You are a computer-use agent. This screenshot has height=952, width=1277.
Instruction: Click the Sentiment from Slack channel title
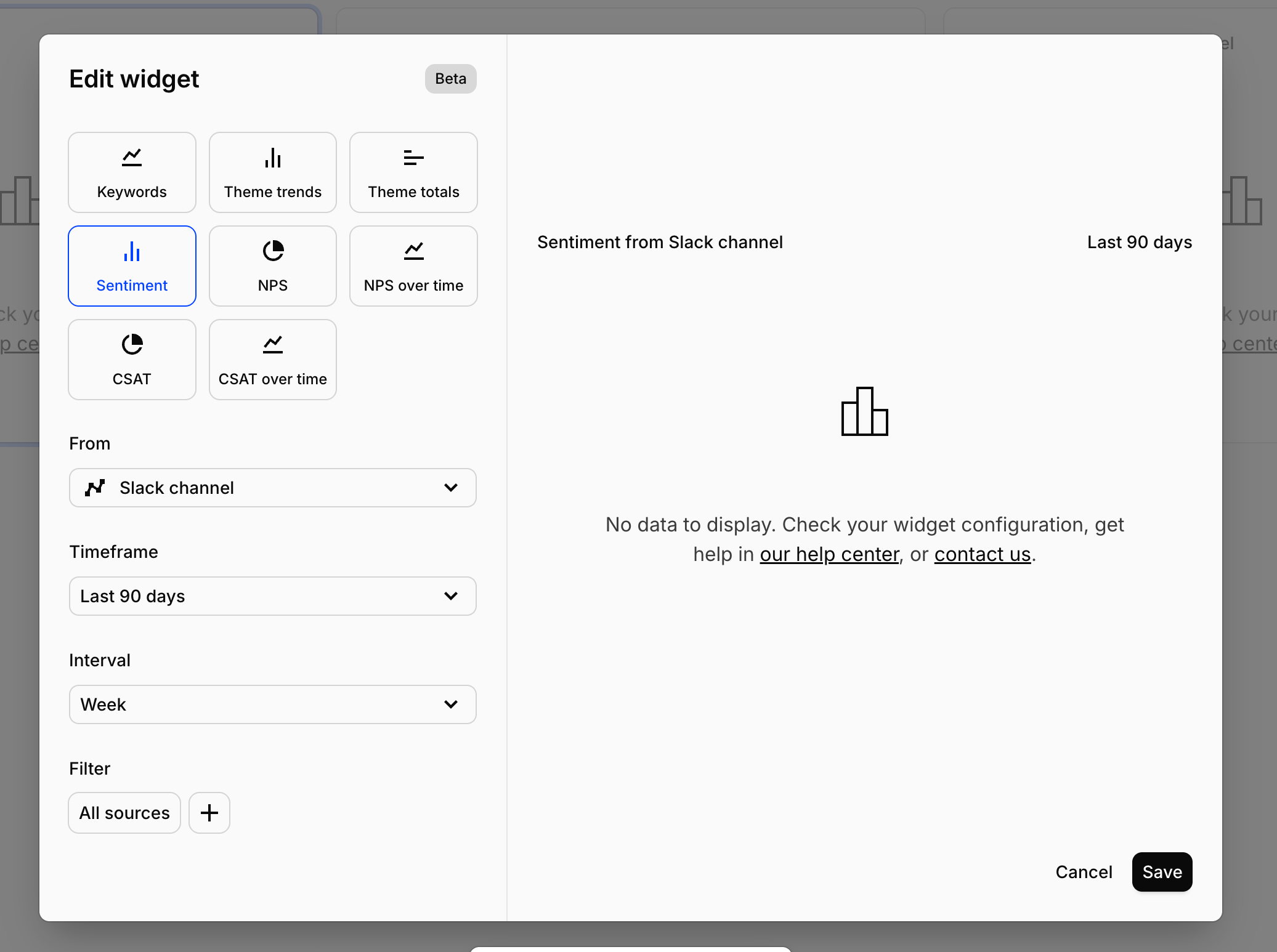(x=660, y=242)
